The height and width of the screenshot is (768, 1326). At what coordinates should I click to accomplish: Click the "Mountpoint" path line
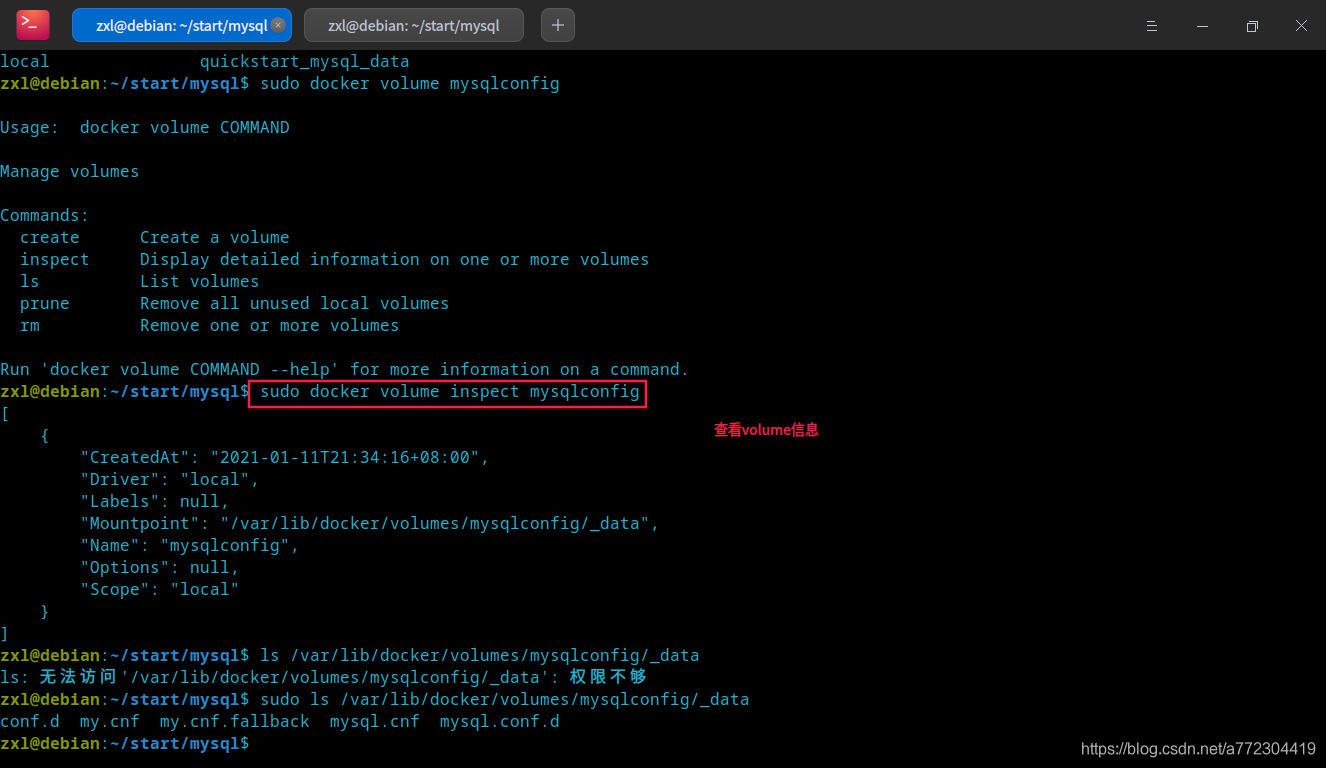tap(370, 524)
